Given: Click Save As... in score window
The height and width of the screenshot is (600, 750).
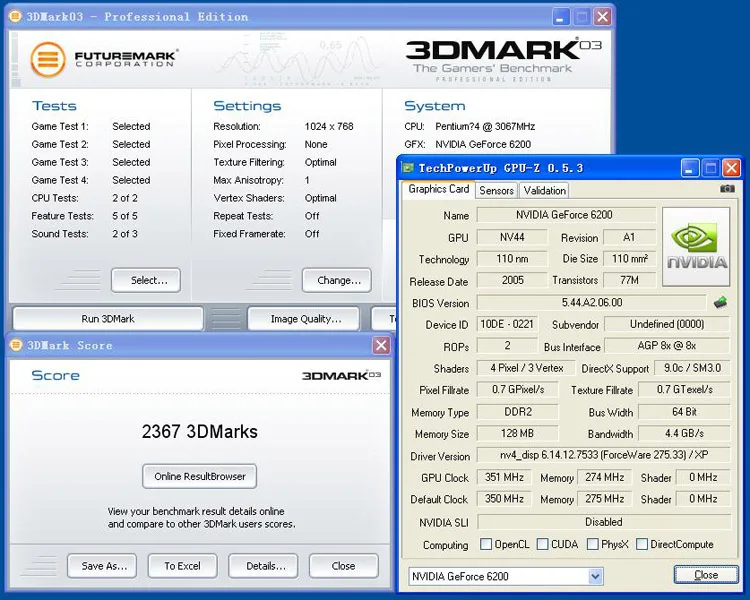Looking at the screenshot, I should click(102, 566).
